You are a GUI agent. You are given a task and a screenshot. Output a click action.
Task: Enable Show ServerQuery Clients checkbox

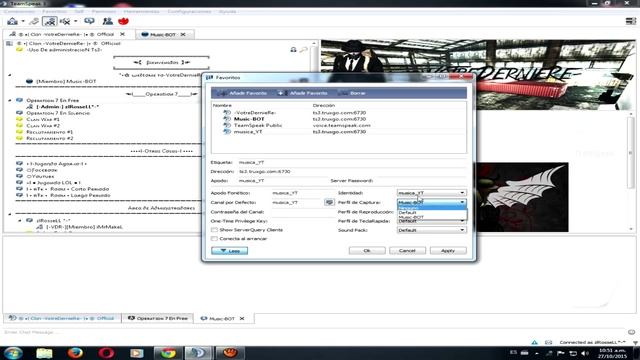(x=214, y=230)
